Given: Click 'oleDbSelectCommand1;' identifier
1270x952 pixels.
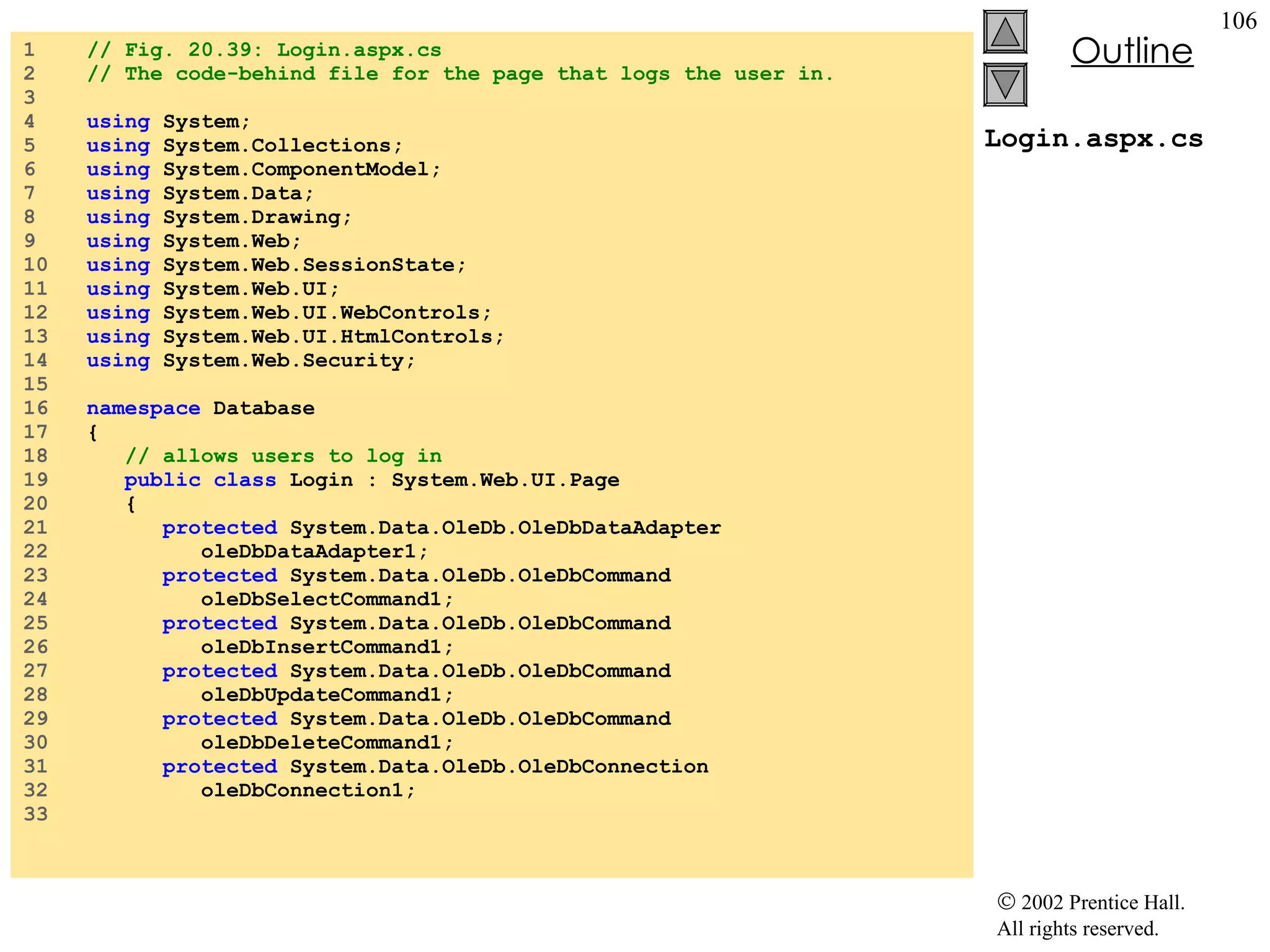Looking at the screenshot, I should tap(327, 599).
